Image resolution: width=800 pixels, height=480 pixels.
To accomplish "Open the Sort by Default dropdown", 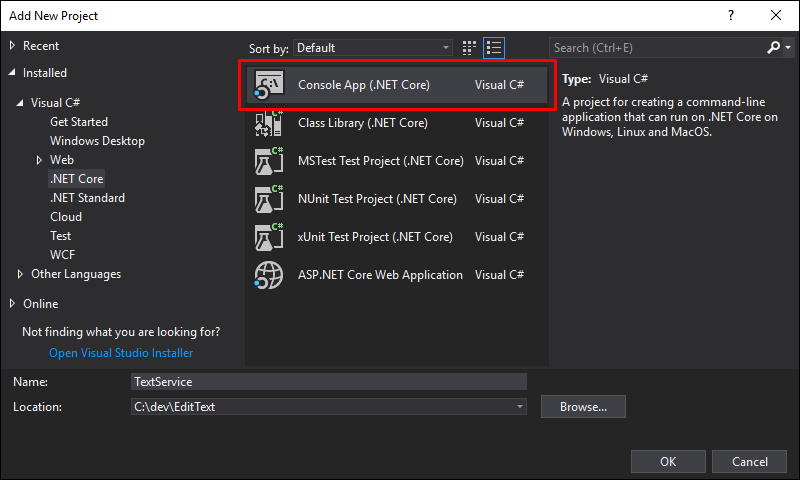I will click(x=373, y=48).
